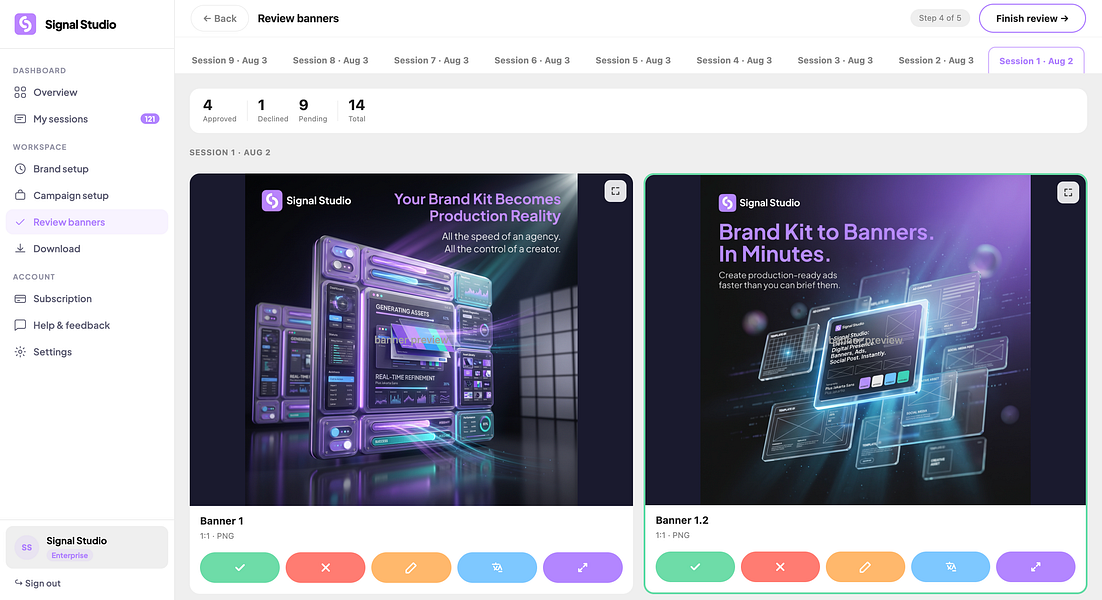
Task: Click the Step 4 of 5 indicator
Action: 940,18
